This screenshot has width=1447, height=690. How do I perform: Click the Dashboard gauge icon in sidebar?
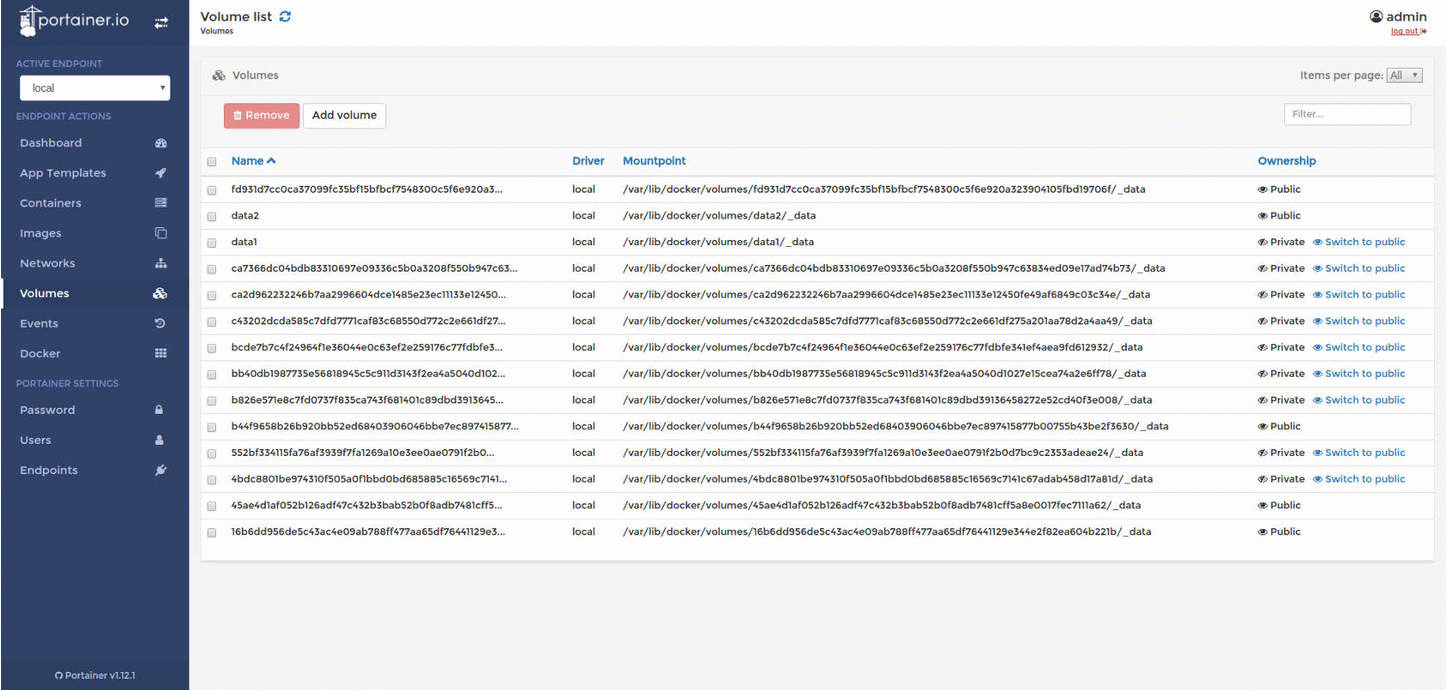pos(160,143)
